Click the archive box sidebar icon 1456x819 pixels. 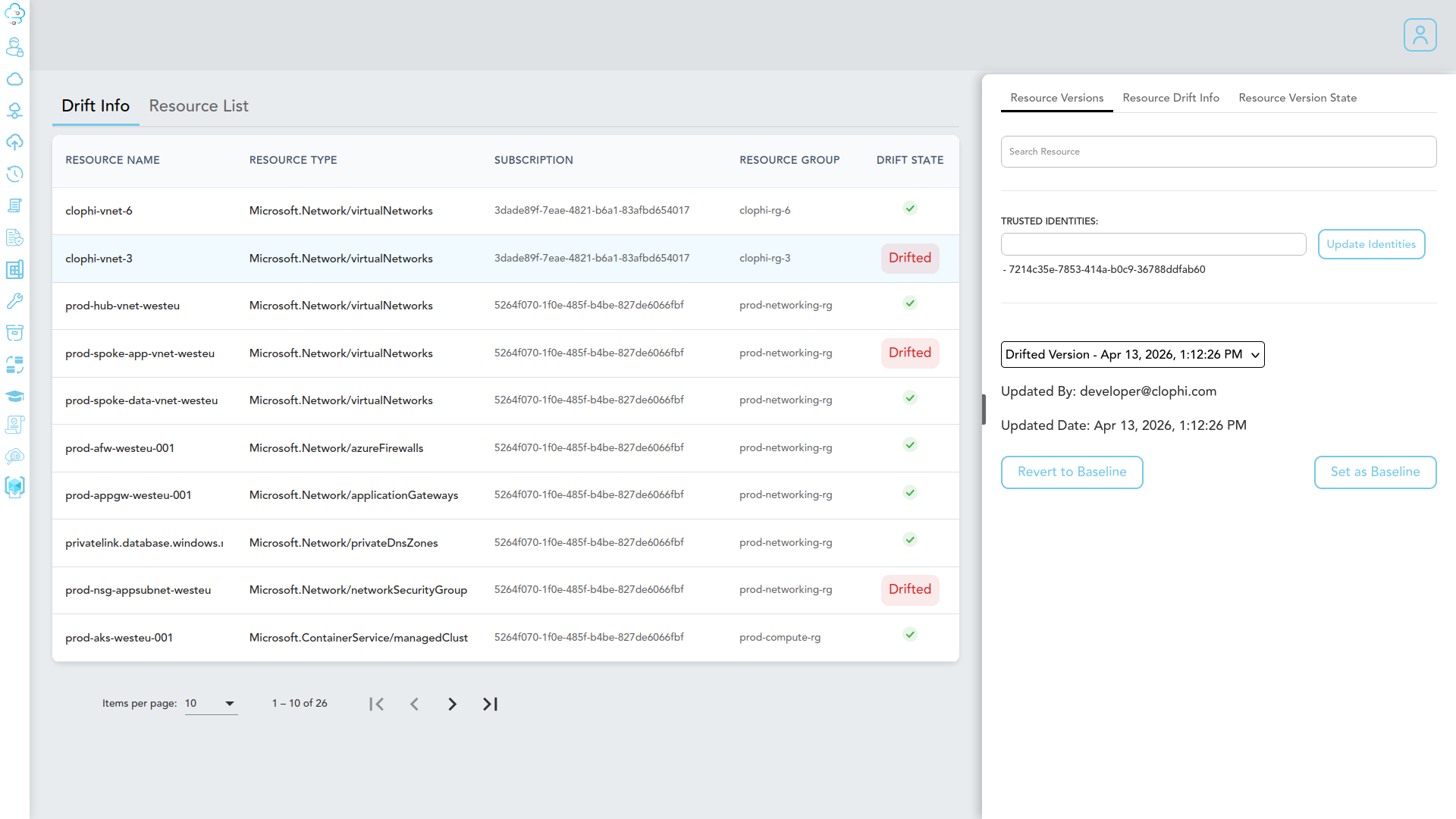click(x=14, y=333)
